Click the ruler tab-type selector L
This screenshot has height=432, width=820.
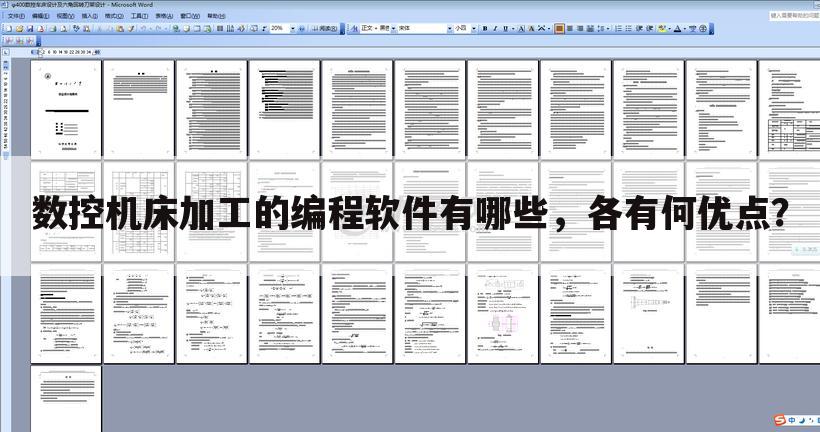click(x=6, y=52)
